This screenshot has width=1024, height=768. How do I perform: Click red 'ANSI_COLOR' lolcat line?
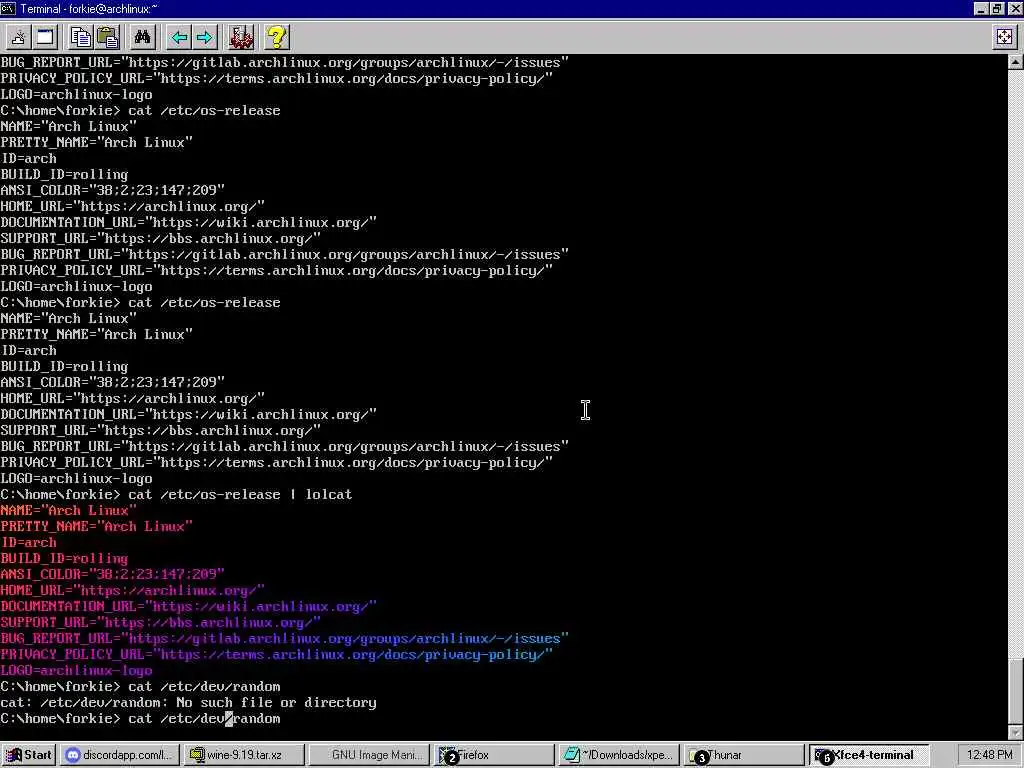[112, 574]
